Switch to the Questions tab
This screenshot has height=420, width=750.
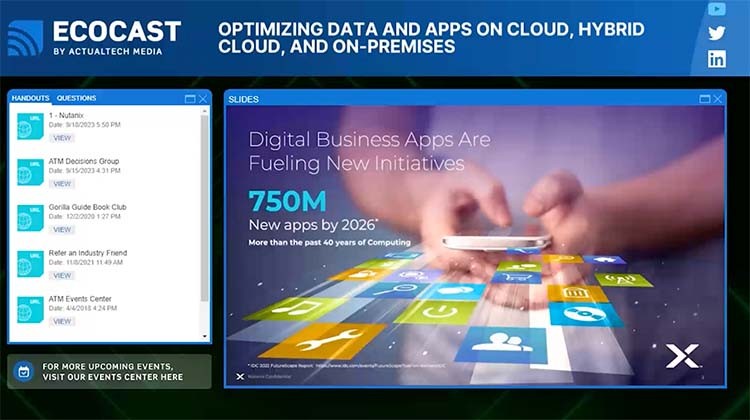76,98
